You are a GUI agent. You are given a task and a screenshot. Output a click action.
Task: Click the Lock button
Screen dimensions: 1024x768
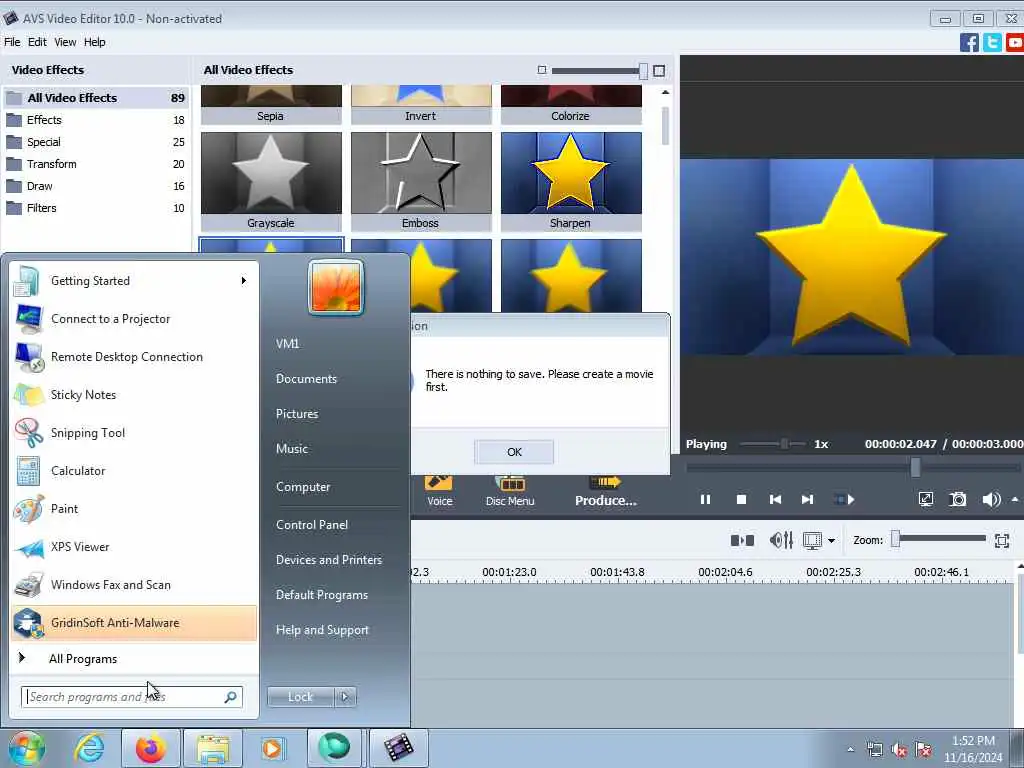(x=300, y=697)
